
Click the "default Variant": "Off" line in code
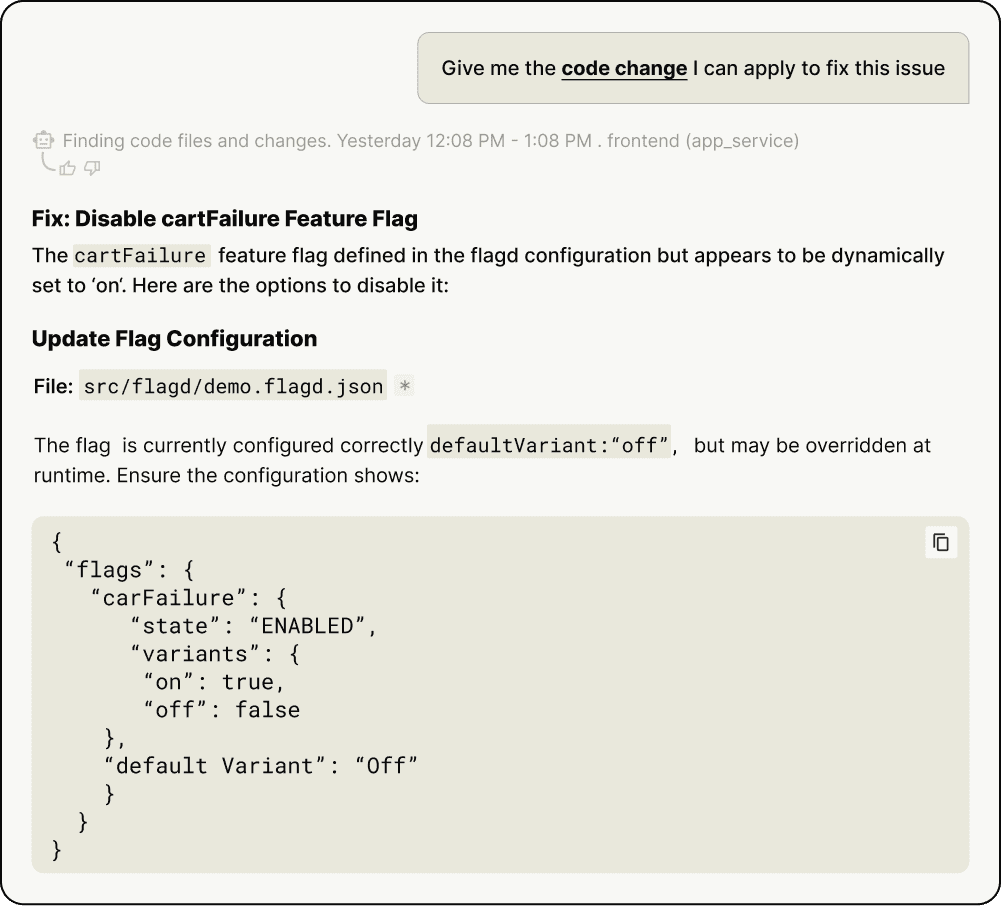coord(260,766)
